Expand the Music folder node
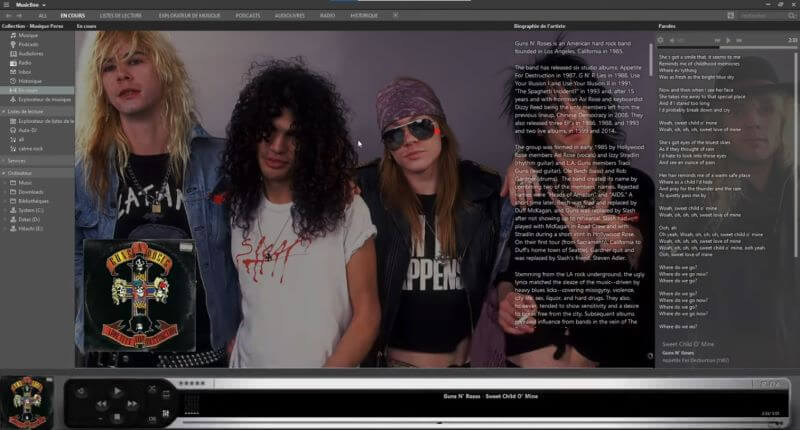800x430 pixels. 6,183
